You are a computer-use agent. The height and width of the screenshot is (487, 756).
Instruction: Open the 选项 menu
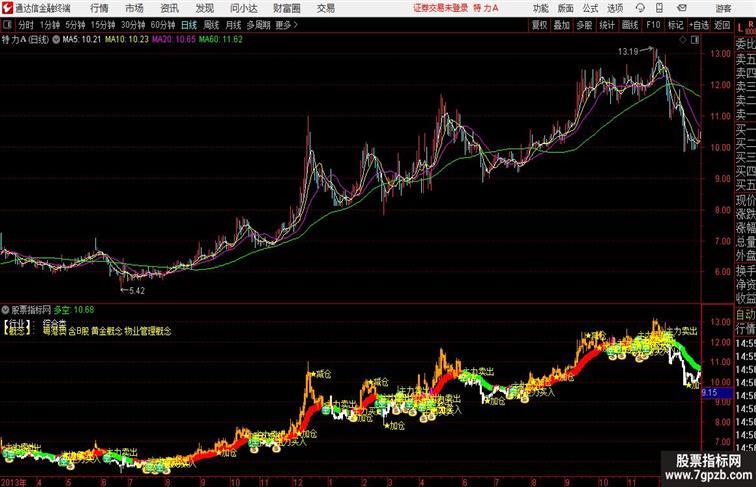pyautogui.click(x=615, y=8)
